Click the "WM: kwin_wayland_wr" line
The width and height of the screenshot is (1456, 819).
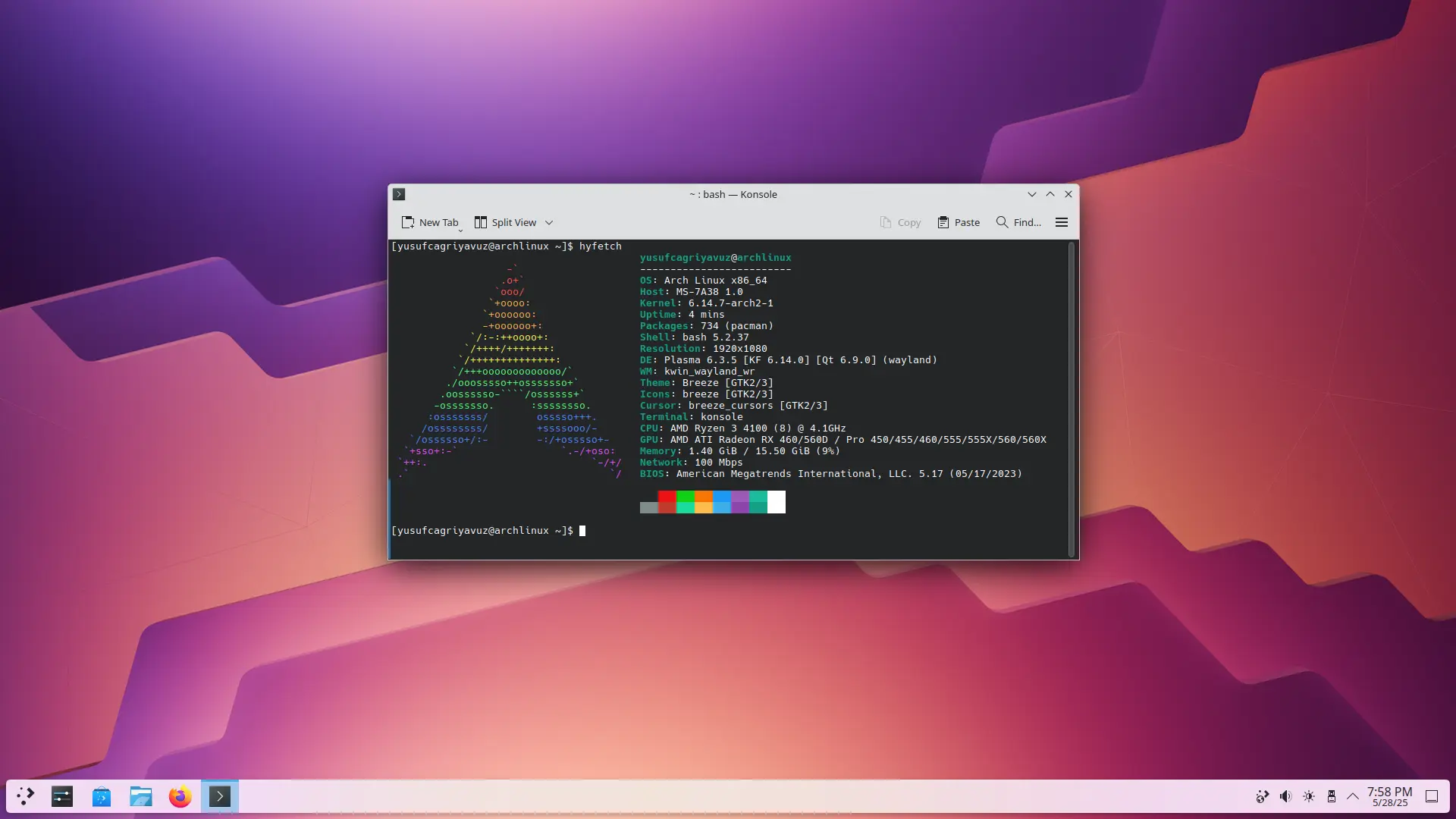coord(698,372)
